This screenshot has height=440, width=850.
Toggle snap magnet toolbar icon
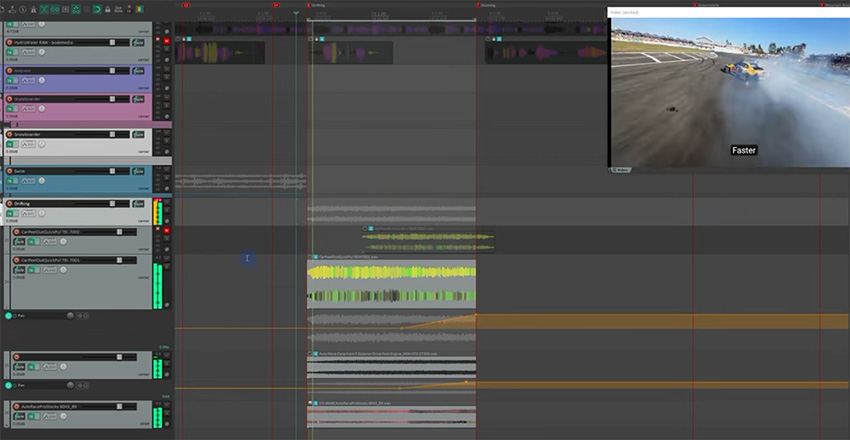[x=97, y=9]
